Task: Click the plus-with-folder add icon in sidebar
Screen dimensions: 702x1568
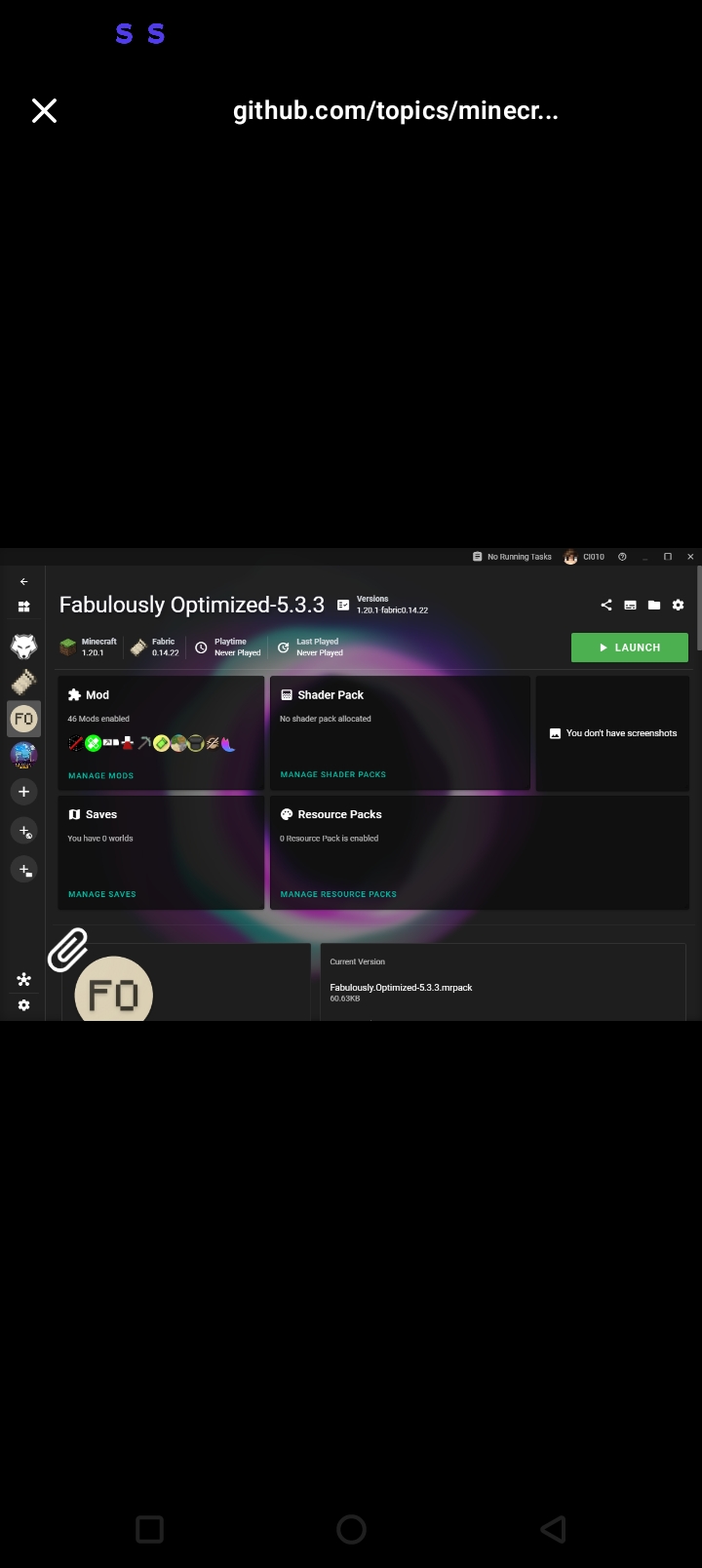Action: pos(23,870)
